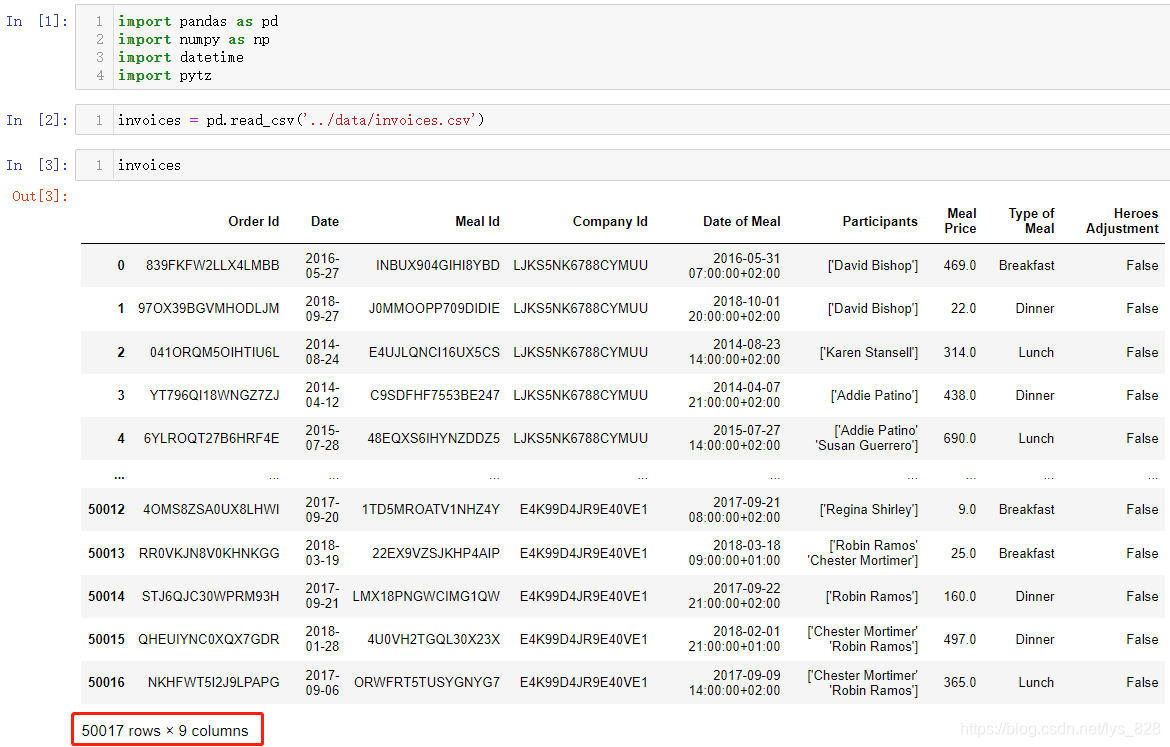Select the 'Type of Meal' column header
Screen dimensions: 1170x747
1032,221
